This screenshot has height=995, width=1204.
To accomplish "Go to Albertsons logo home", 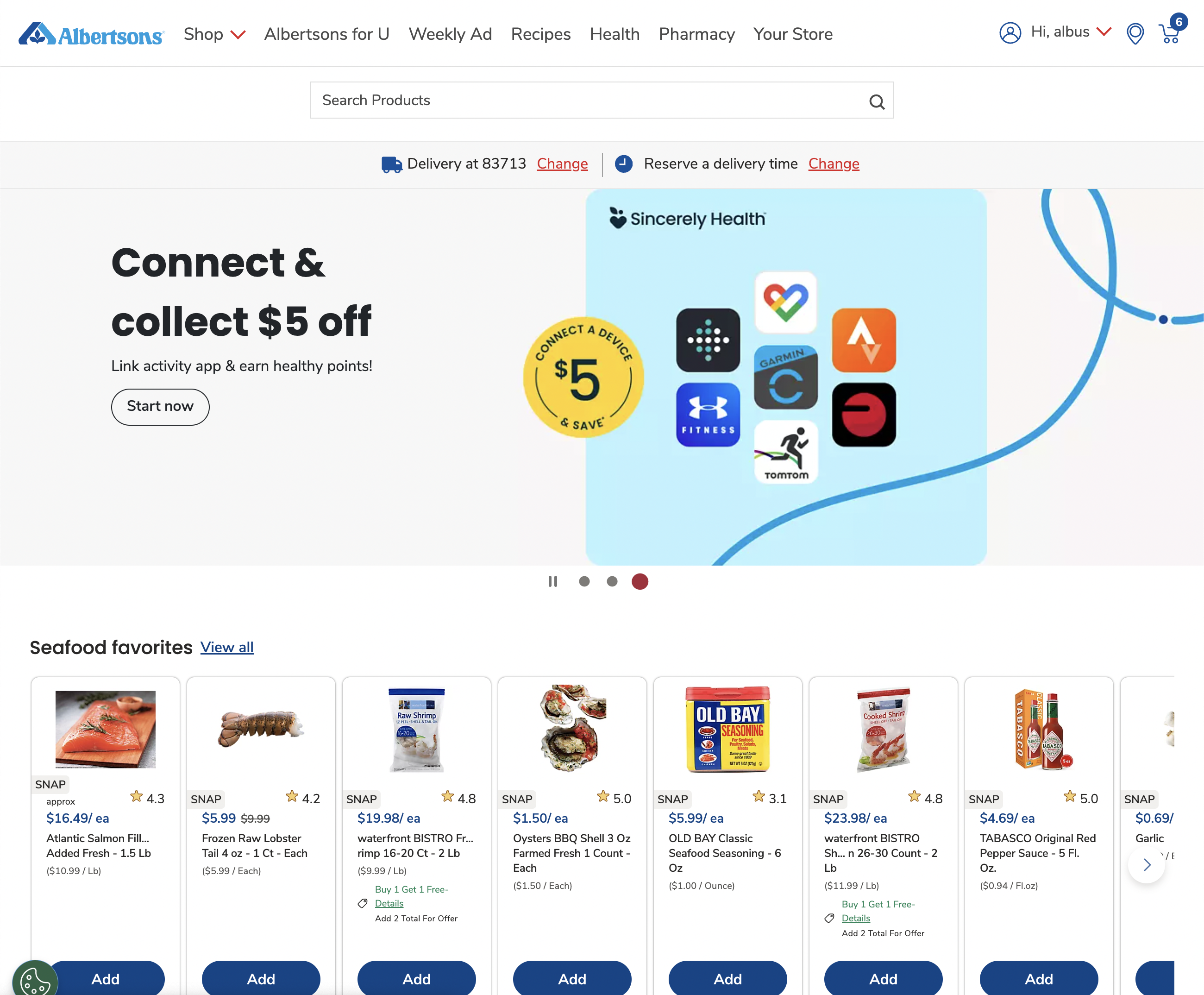I will coord(92,34).
